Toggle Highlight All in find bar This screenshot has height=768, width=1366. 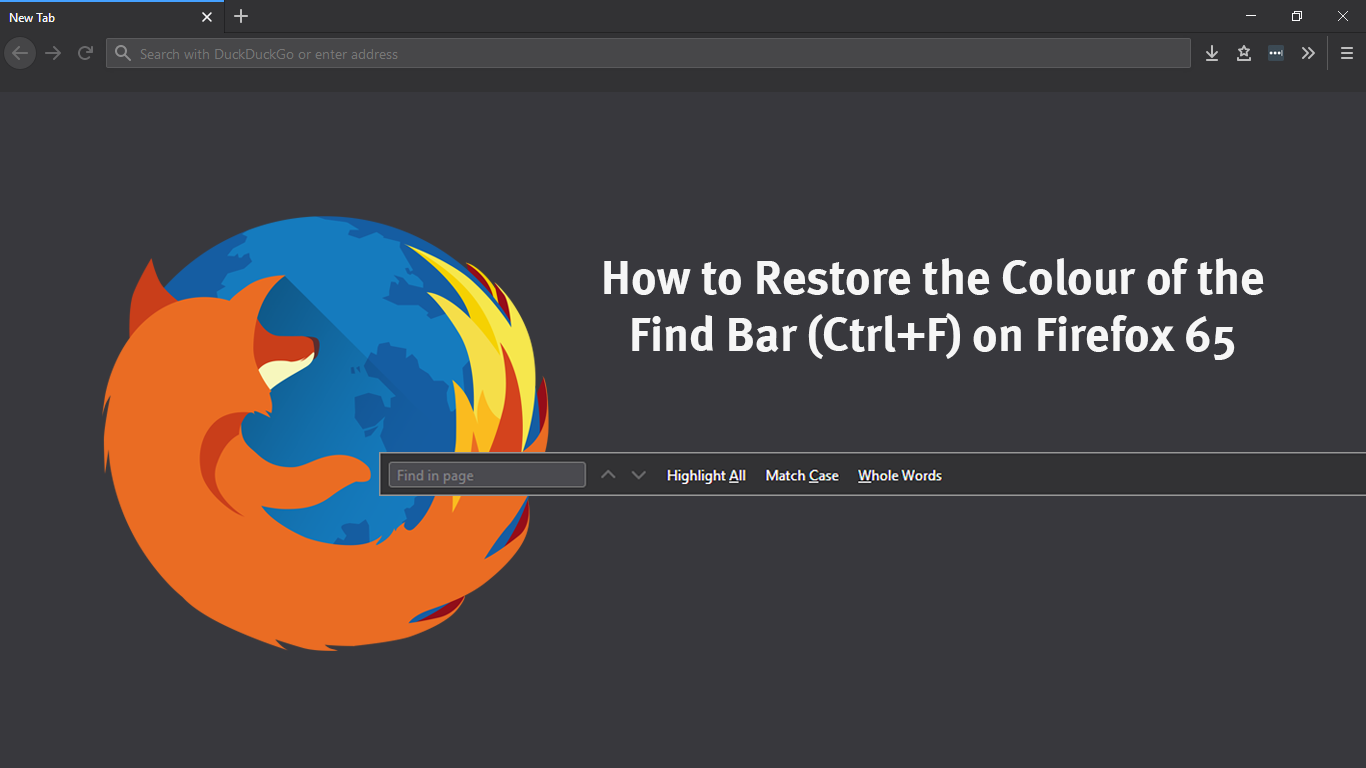point(706,475)
